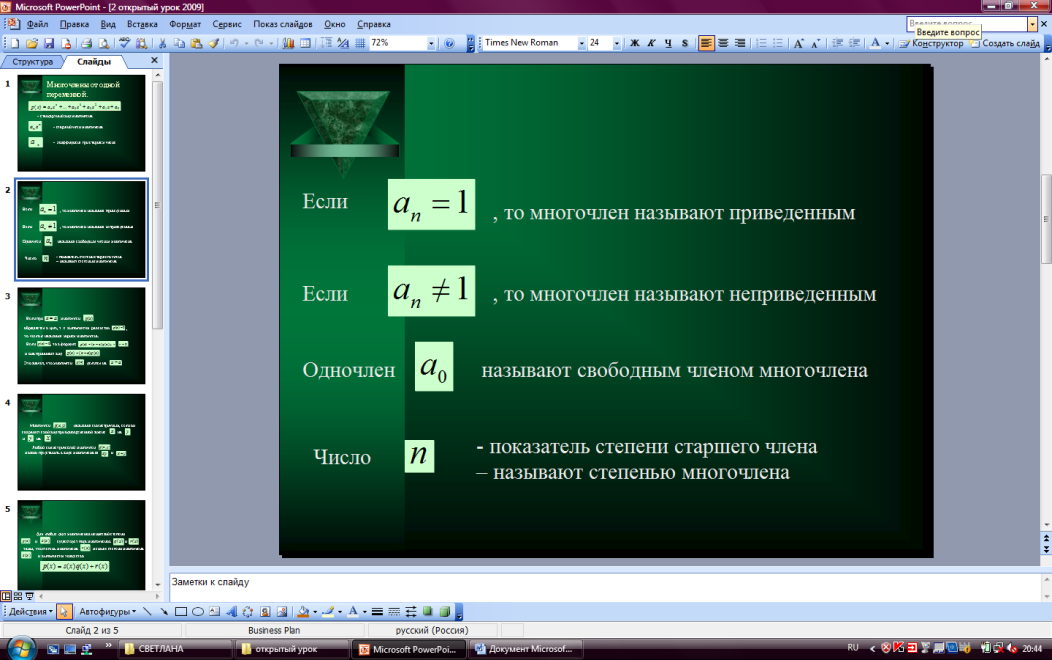Copy selection using the Copy icon
Image resolution: width=1052 pixels, height=660 pixels.
coord(179,43)
